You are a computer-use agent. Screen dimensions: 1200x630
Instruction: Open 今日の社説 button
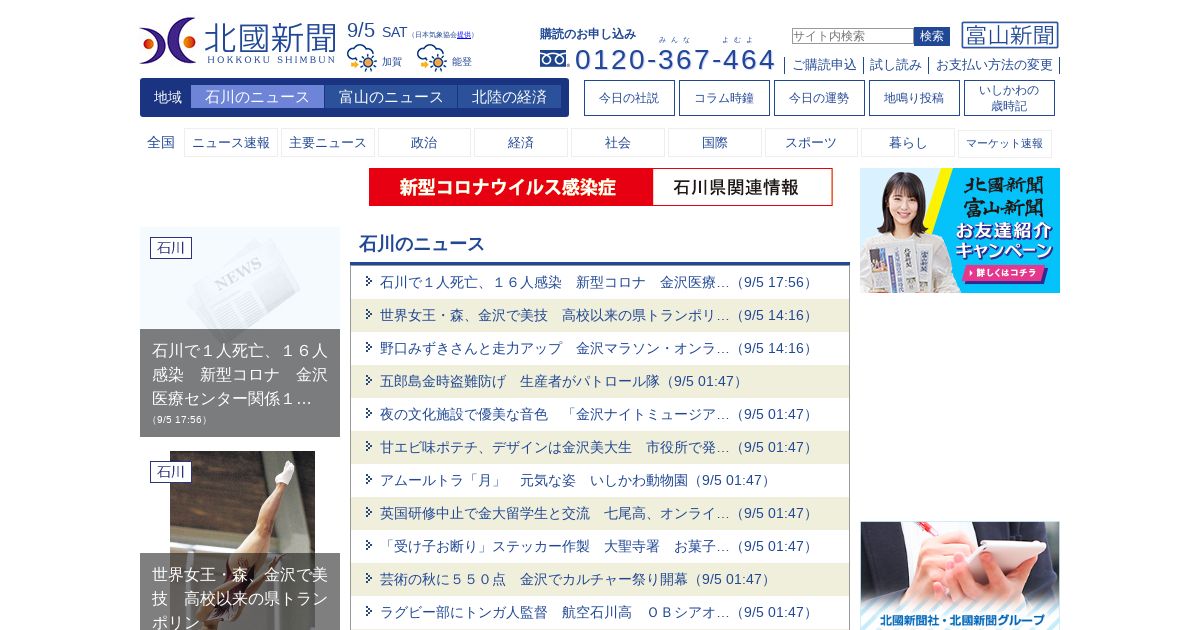pos(629,98)
